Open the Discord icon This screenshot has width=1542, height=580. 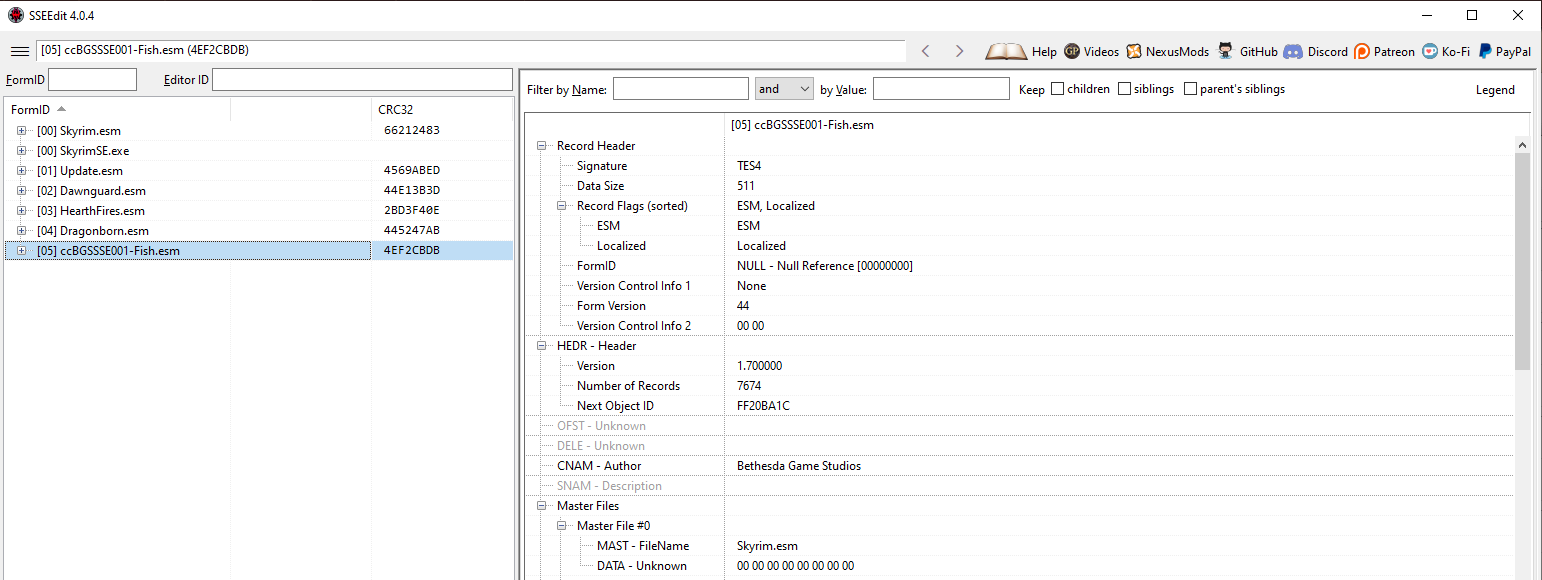coord(1293,51)
